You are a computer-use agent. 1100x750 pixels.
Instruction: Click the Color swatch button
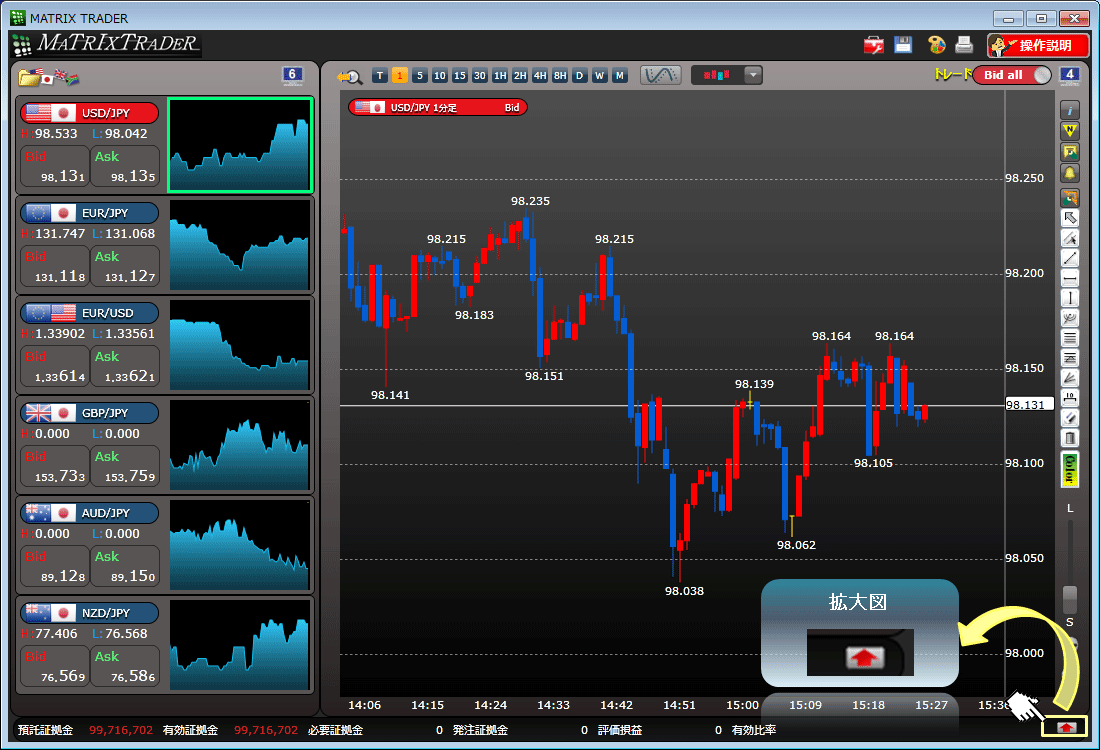tap(1070, 469)
